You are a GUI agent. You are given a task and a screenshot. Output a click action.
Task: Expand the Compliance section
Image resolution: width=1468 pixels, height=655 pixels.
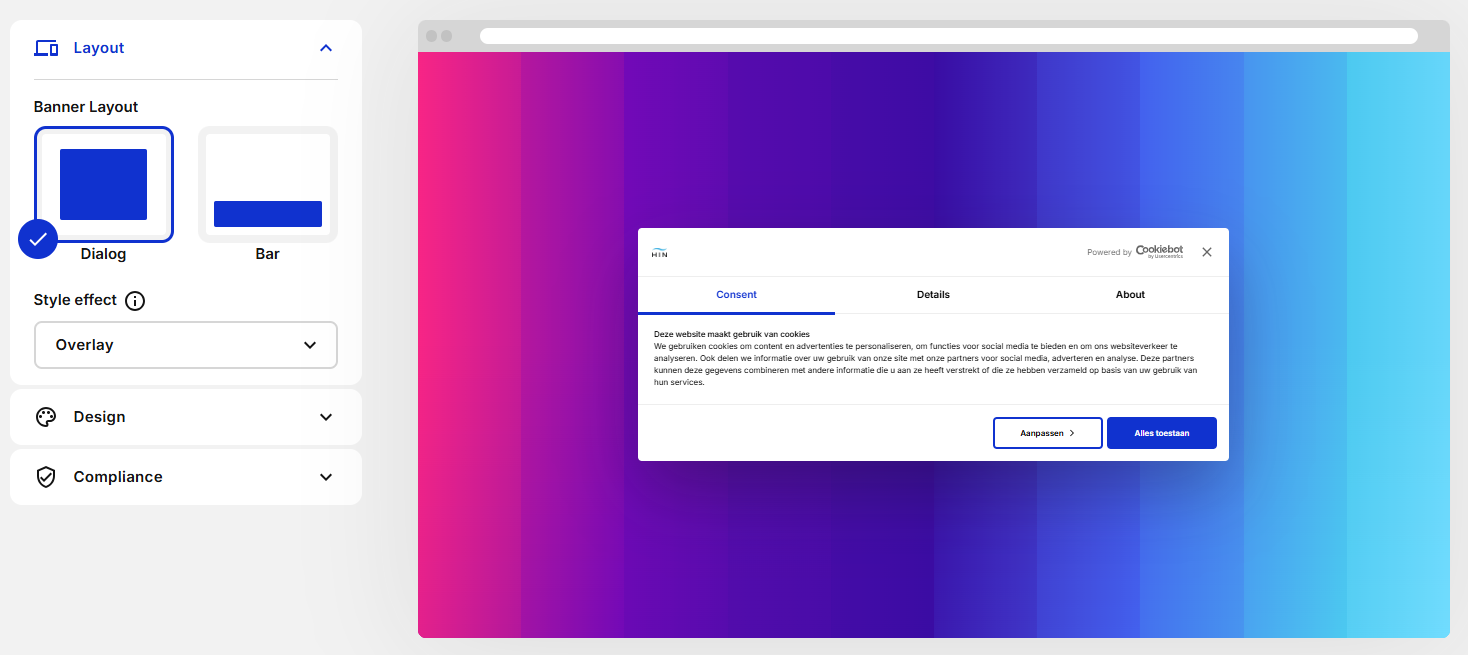coord(325,477)
